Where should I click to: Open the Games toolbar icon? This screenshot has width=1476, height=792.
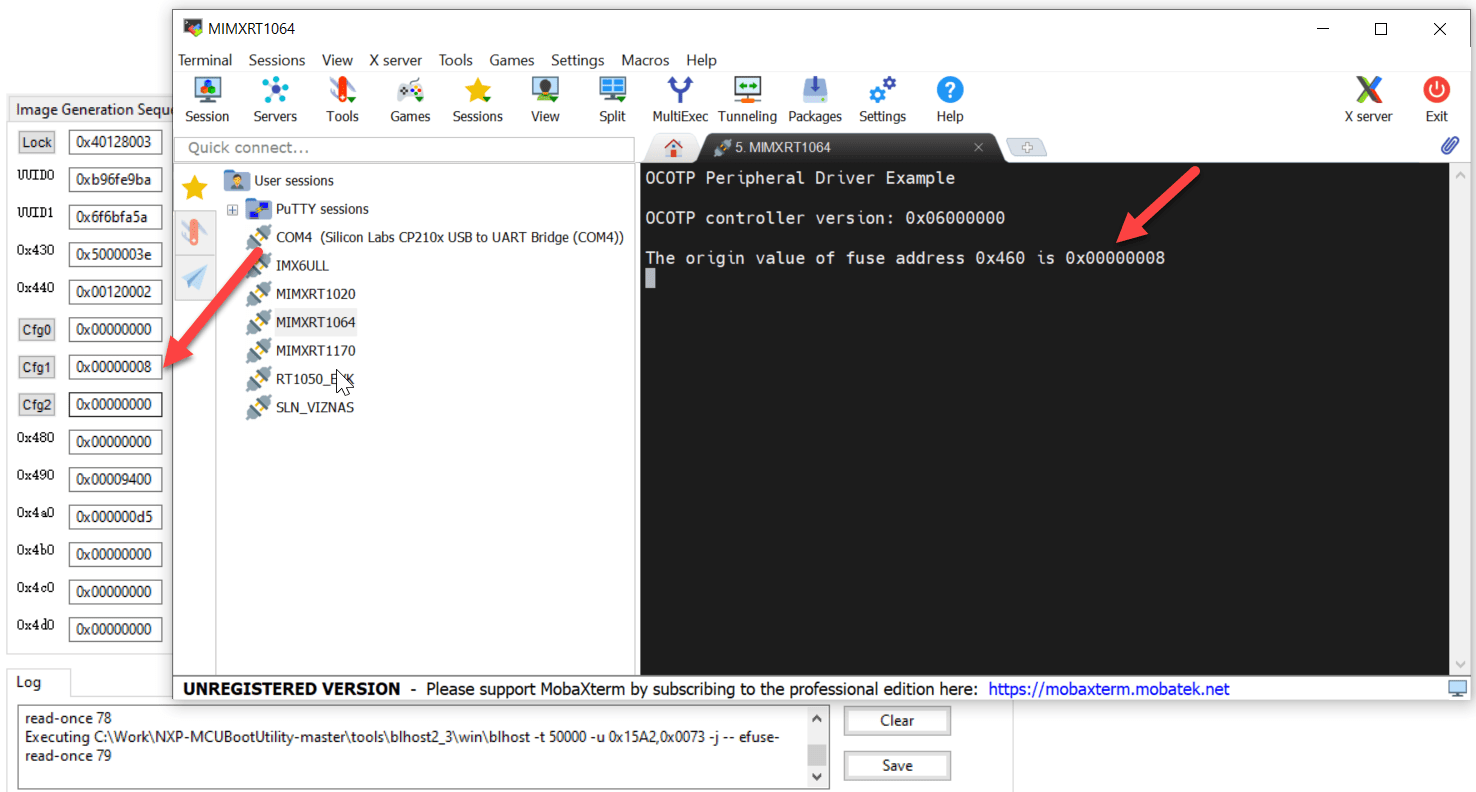coord(410,100)
